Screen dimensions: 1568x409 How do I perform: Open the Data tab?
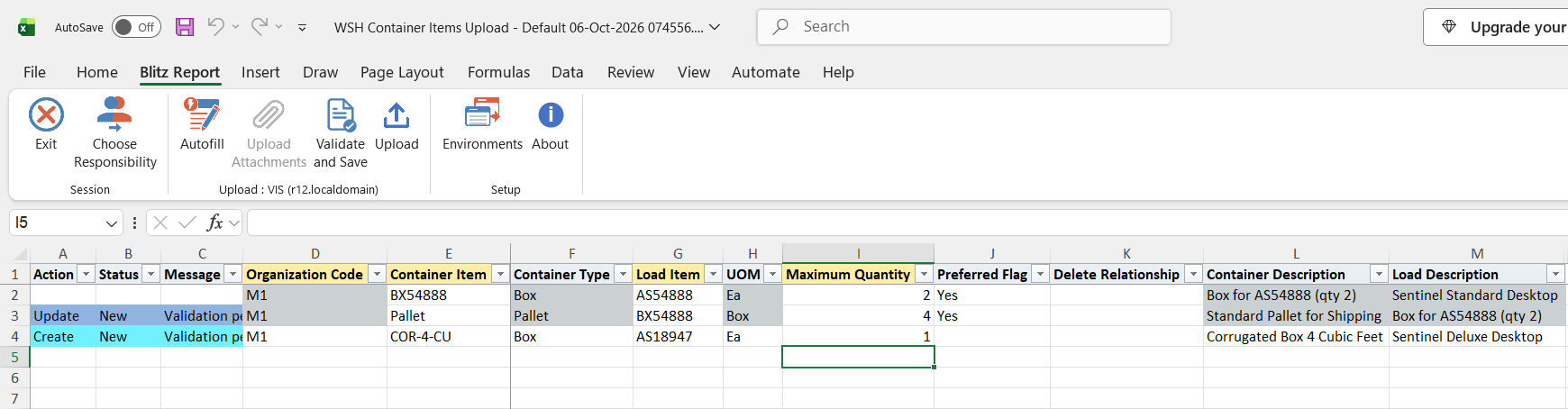[x=568, y=72]
